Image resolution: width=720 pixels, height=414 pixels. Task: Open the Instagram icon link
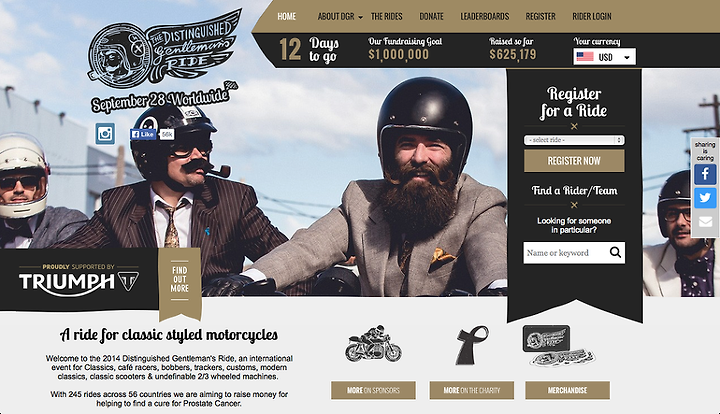(105, 134)
